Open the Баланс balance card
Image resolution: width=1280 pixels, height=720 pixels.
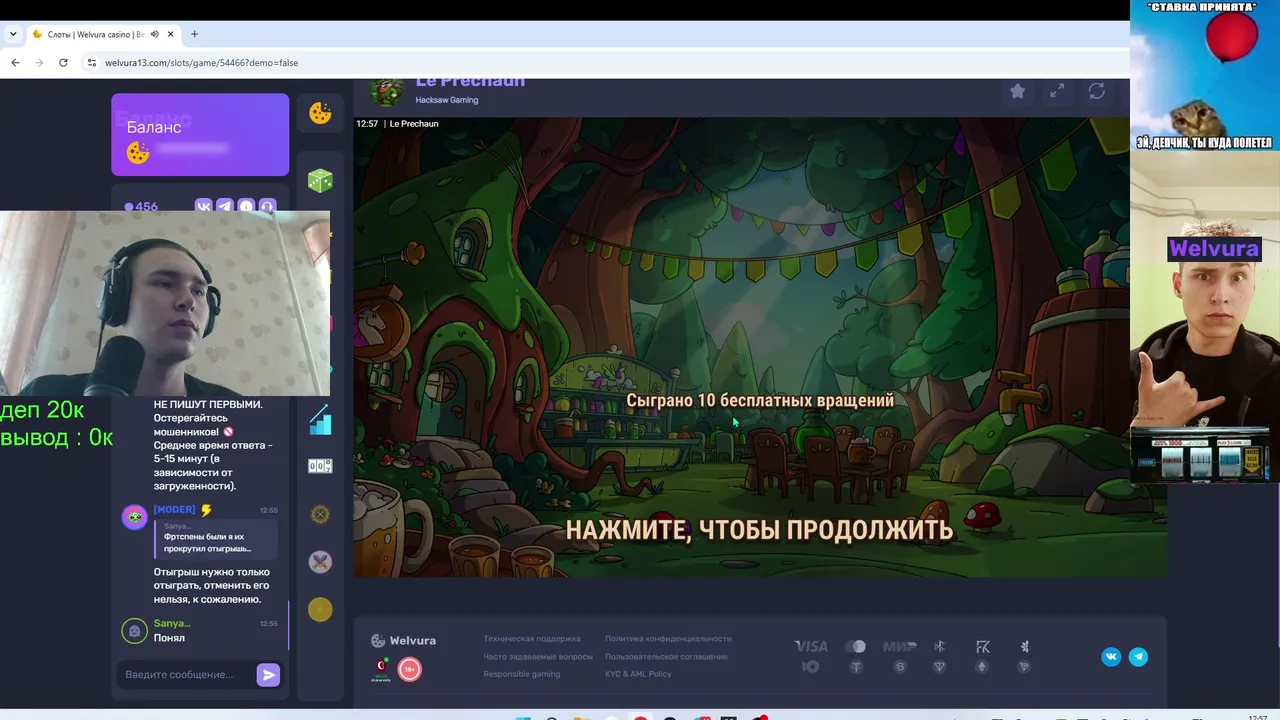(200, 135)
